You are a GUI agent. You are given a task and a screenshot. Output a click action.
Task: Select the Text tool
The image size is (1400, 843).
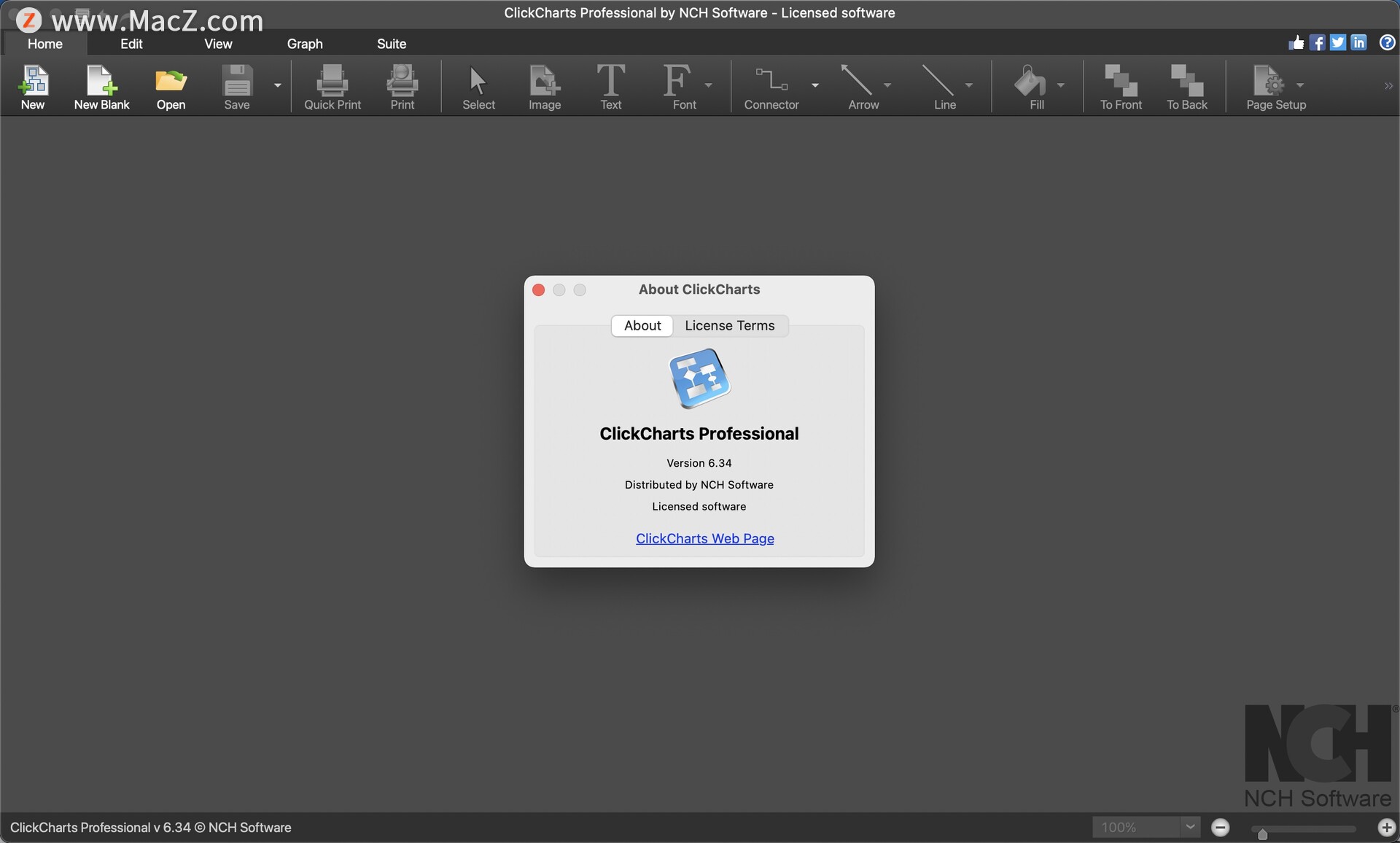611,85
